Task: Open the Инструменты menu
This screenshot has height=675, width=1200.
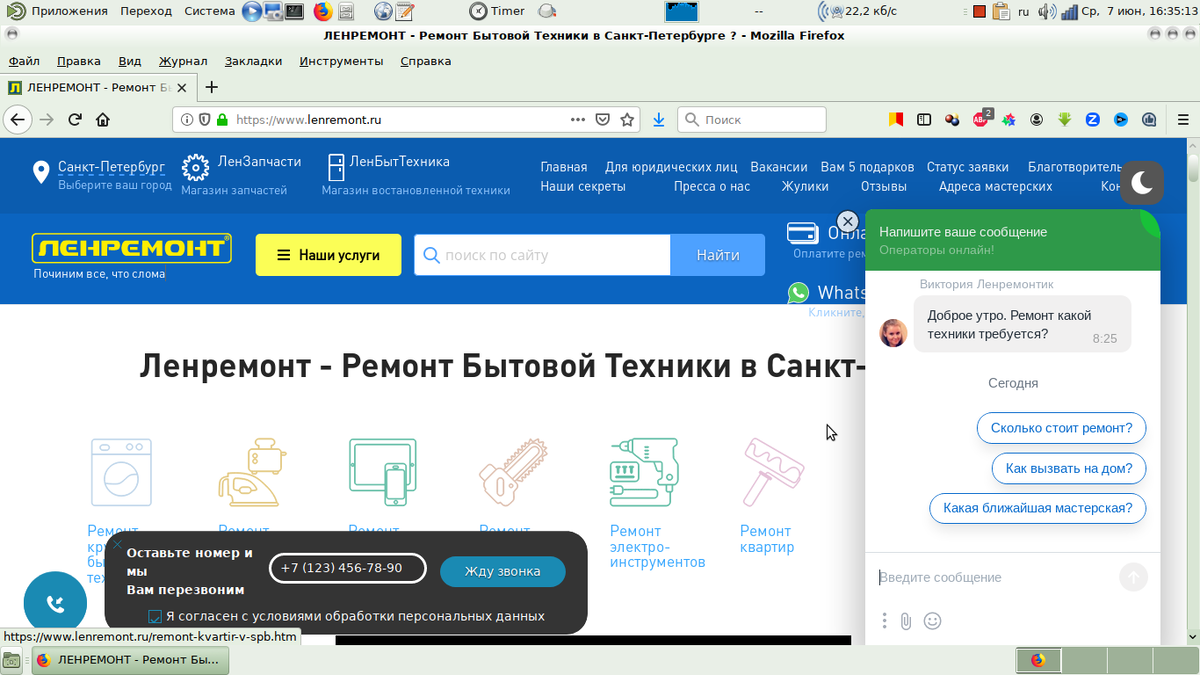Action: pyautogui.click(x=341, y=61)
